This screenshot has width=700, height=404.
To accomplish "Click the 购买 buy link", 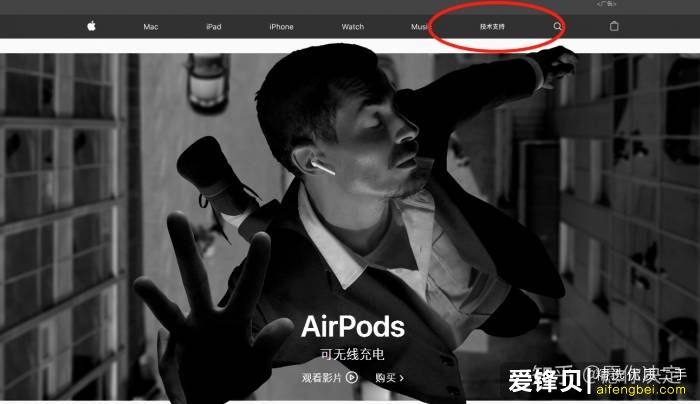I will tap(389, 378).
